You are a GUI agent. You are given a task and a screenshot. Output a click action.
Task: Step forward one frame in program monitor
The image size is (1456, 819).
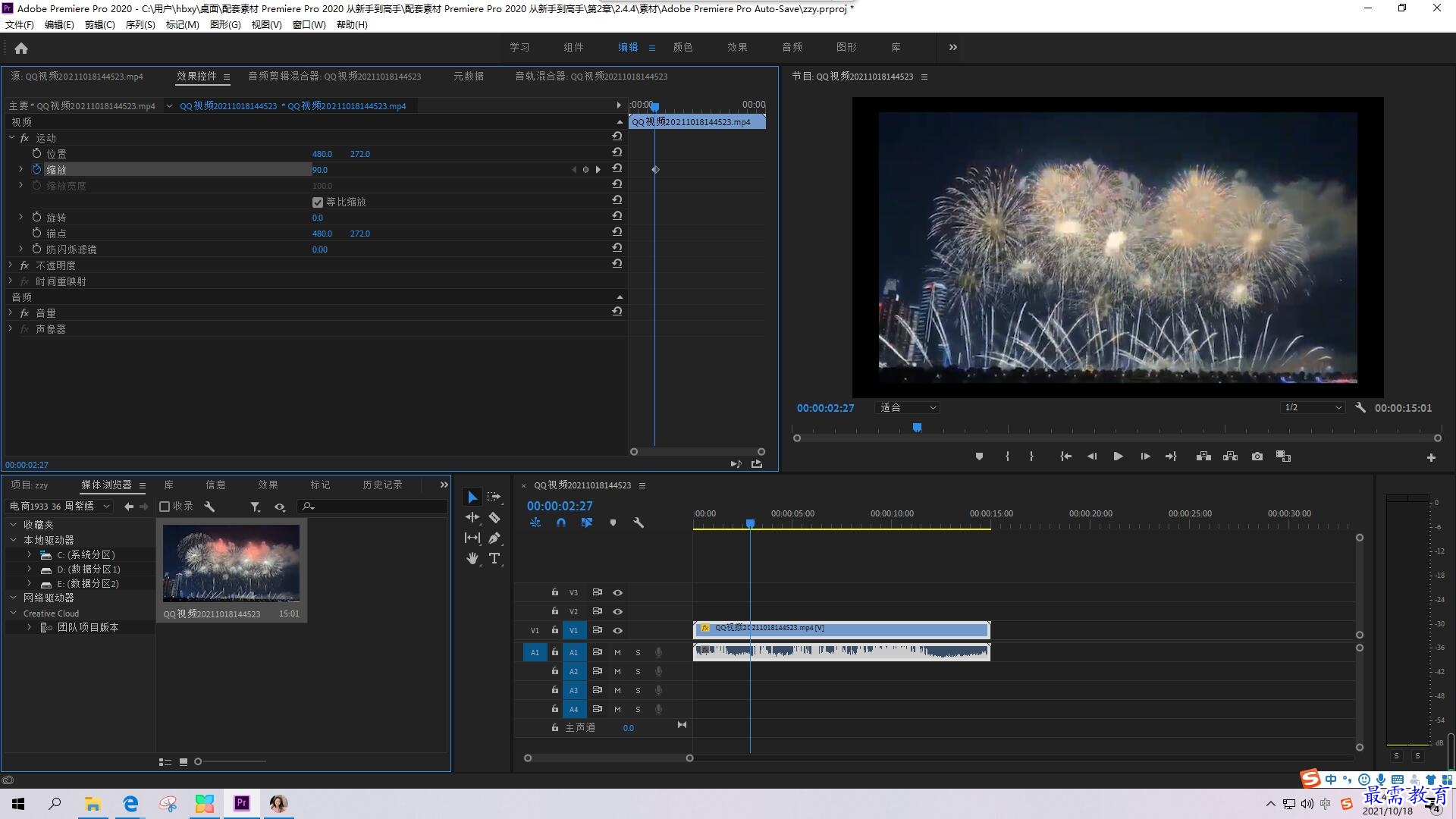(x=1145, y=457)
